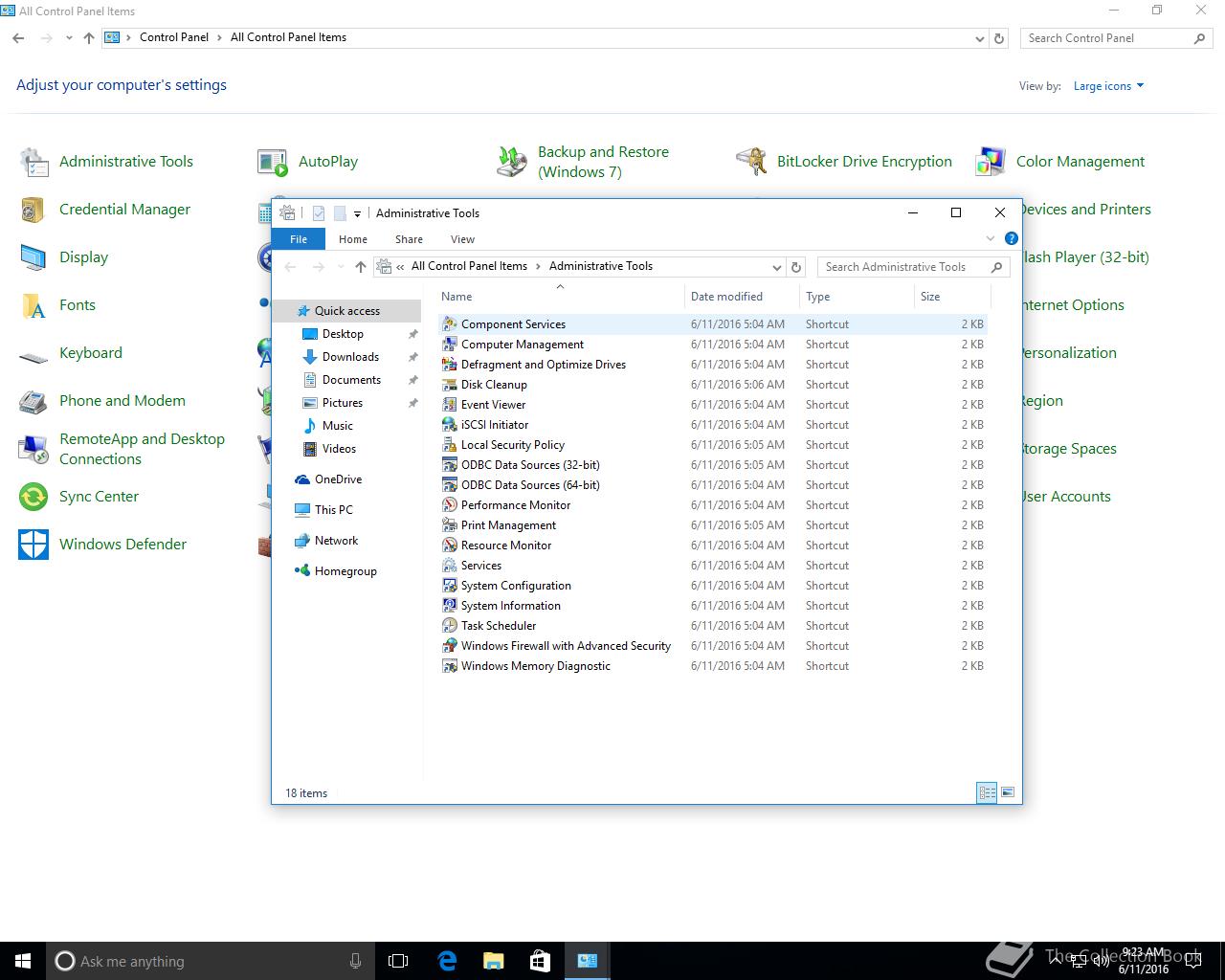Click the Color Management icon
This screenshot has width=1225, height=980.
pos(991,162)
